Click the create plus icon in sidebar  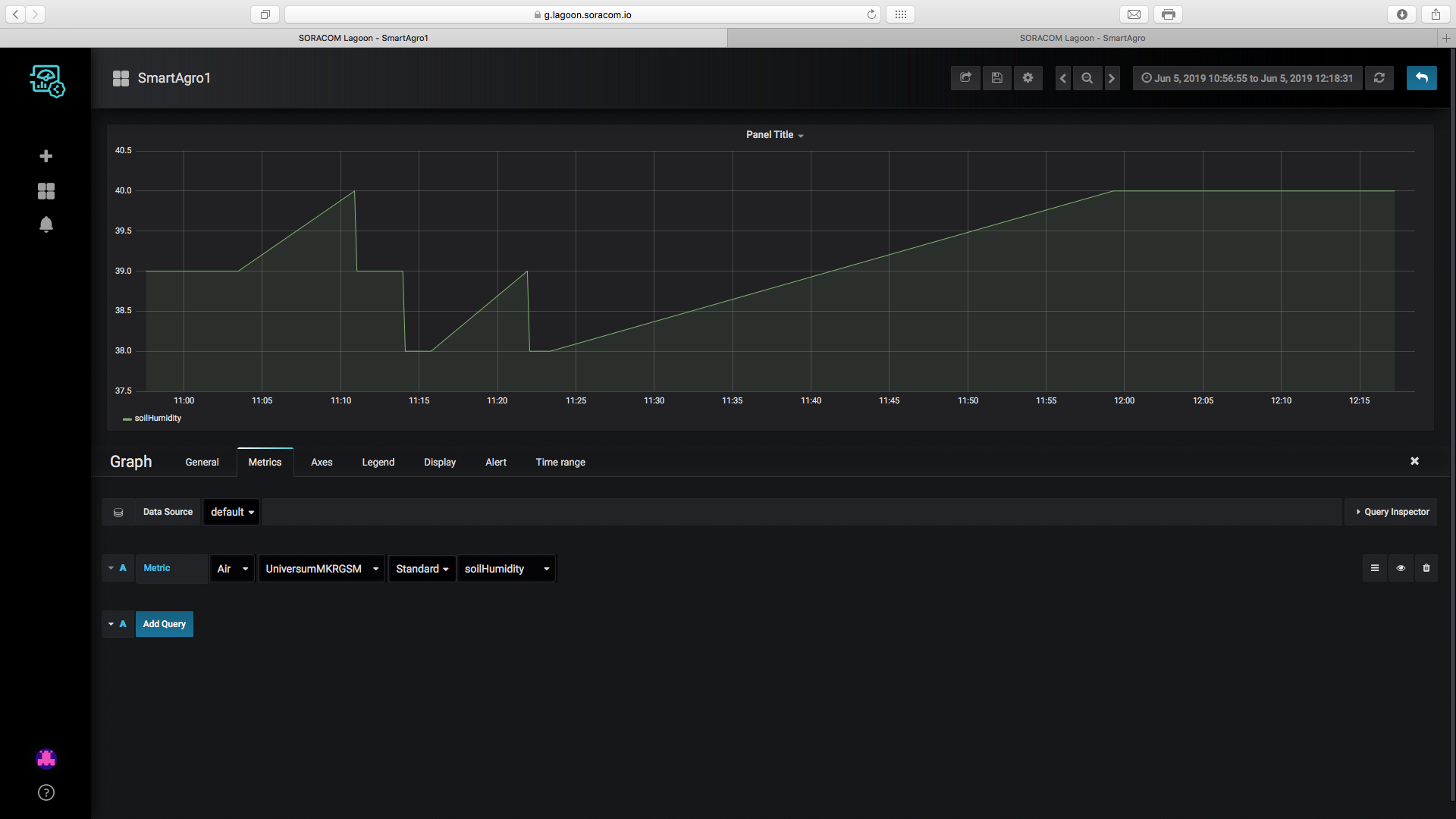click(46, 156)
